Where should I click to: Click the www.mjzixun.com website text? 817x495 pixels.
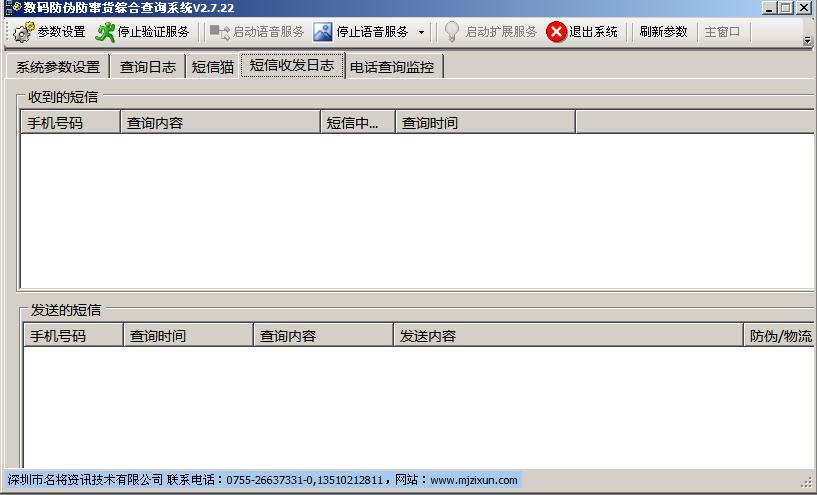(x=474, y=480)
